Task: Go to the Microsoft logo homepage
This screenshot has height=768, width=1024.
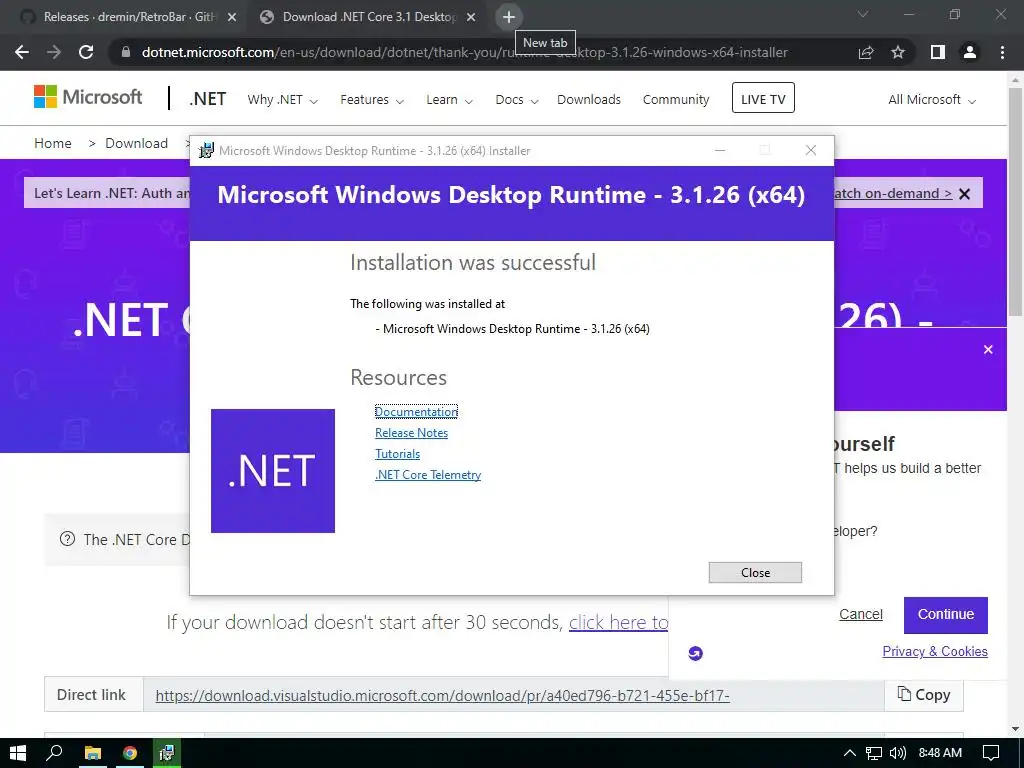Action: point(88,97)
